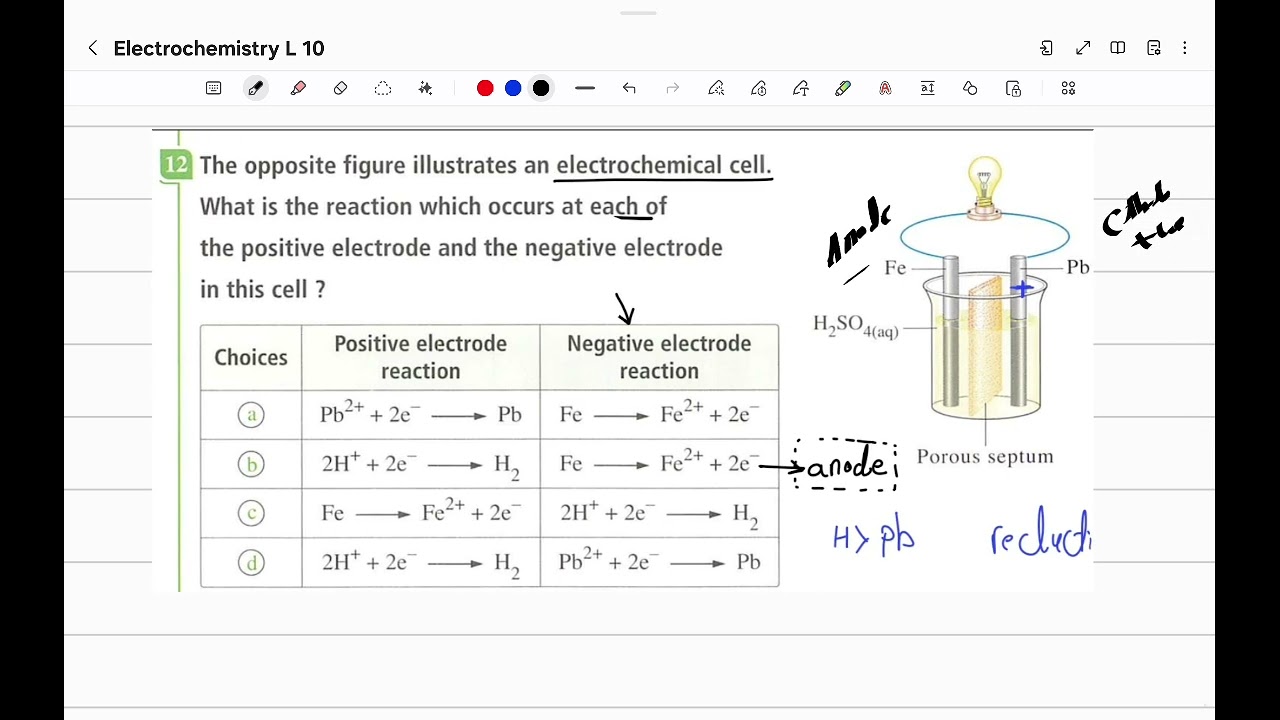Open page settings icon with gear

click(1154, 48)
